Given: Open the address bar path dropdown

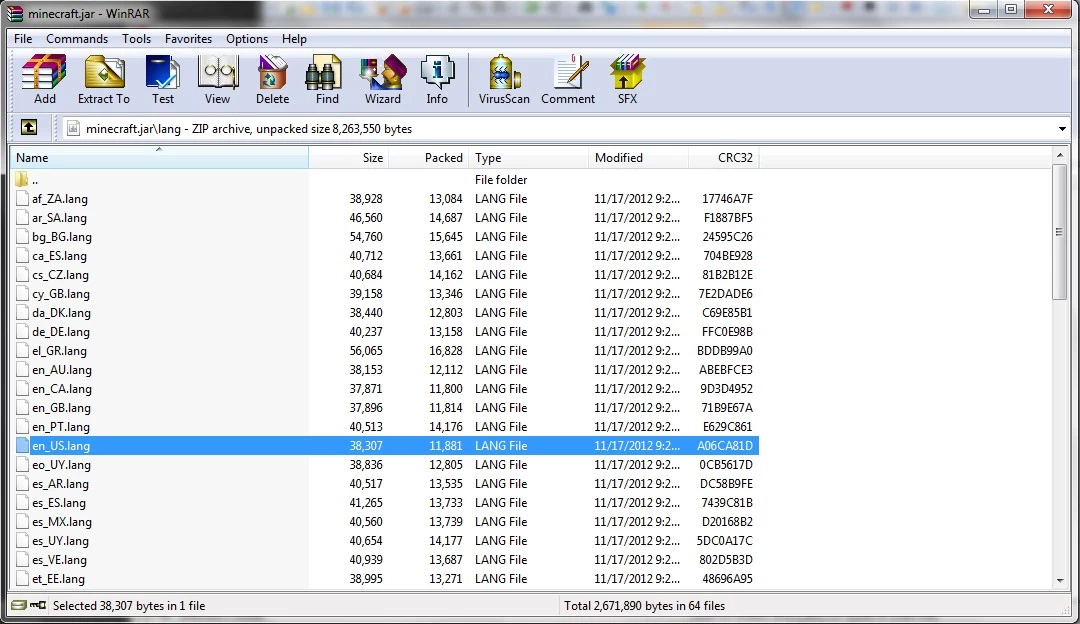Looking at the screenshot, I should point(1062,129).
